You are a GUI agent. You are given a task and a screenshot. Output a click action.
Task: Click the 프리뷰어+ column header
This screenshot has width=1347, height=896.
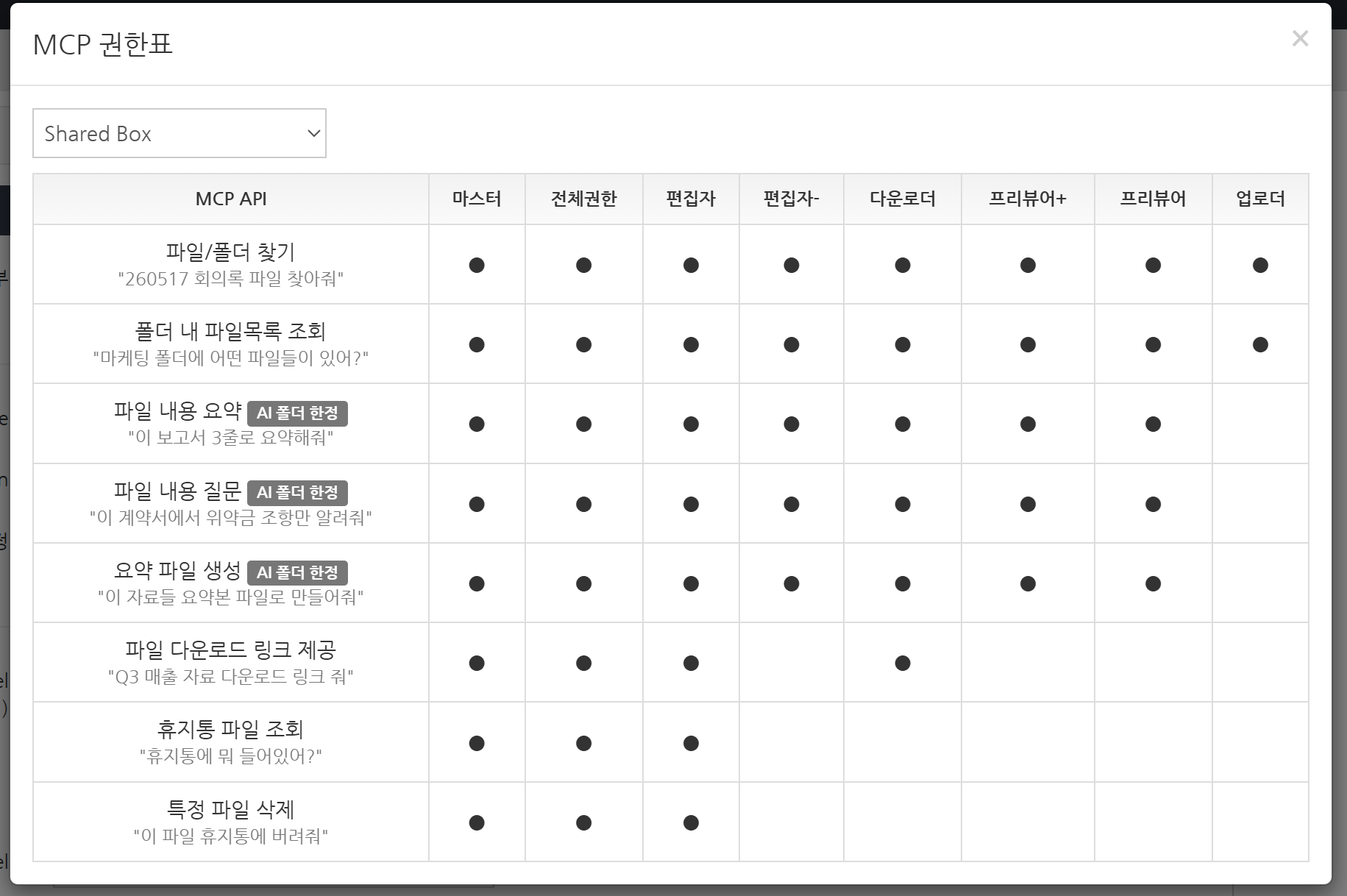click(1028, 199)
